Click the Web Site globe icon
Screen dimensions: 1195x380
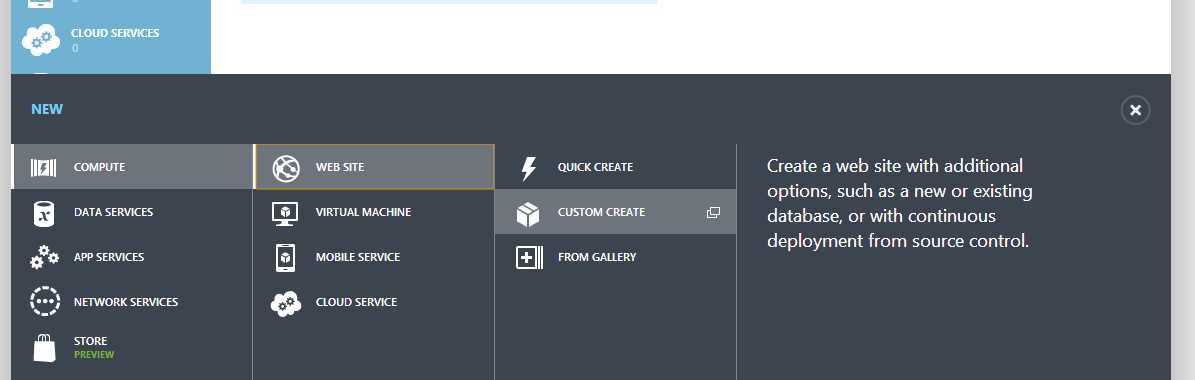pos(287,168)
